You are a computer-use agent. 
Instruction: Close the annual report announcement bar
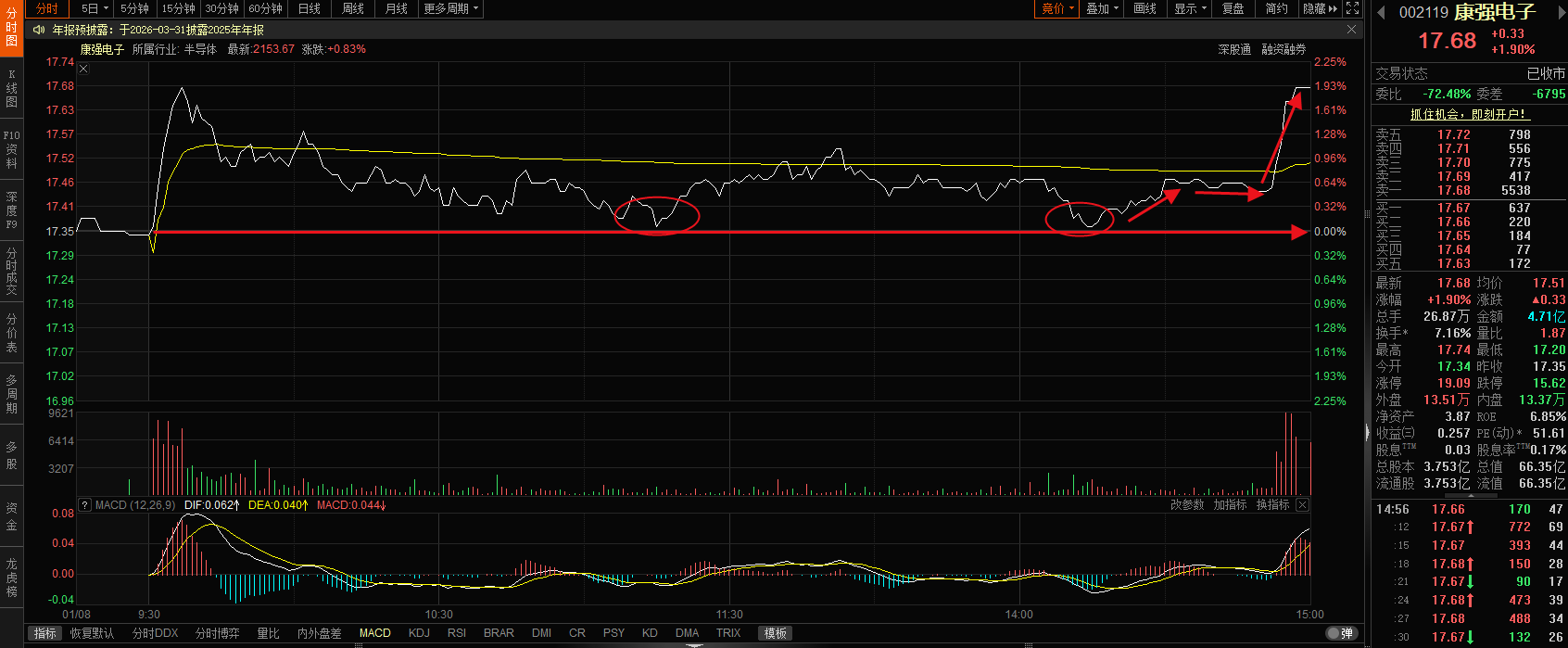[1351, 30]
